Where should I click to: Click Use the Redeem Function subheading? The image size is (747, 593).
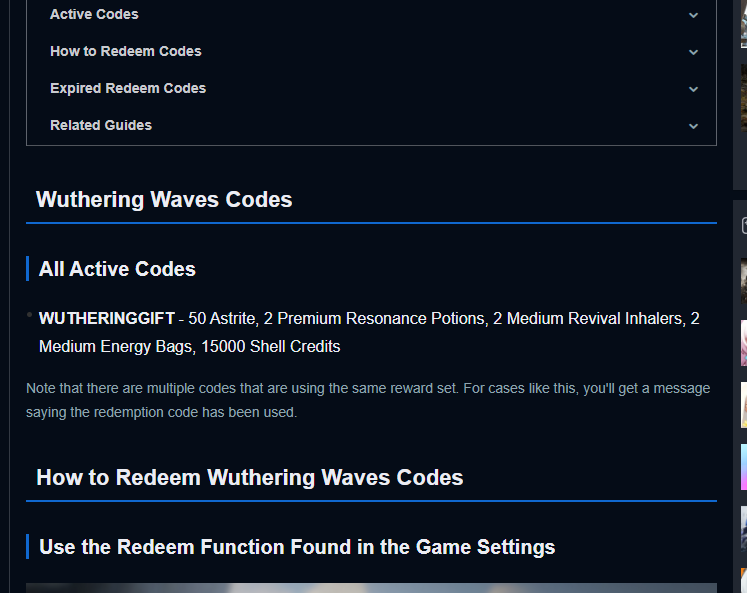296,547
